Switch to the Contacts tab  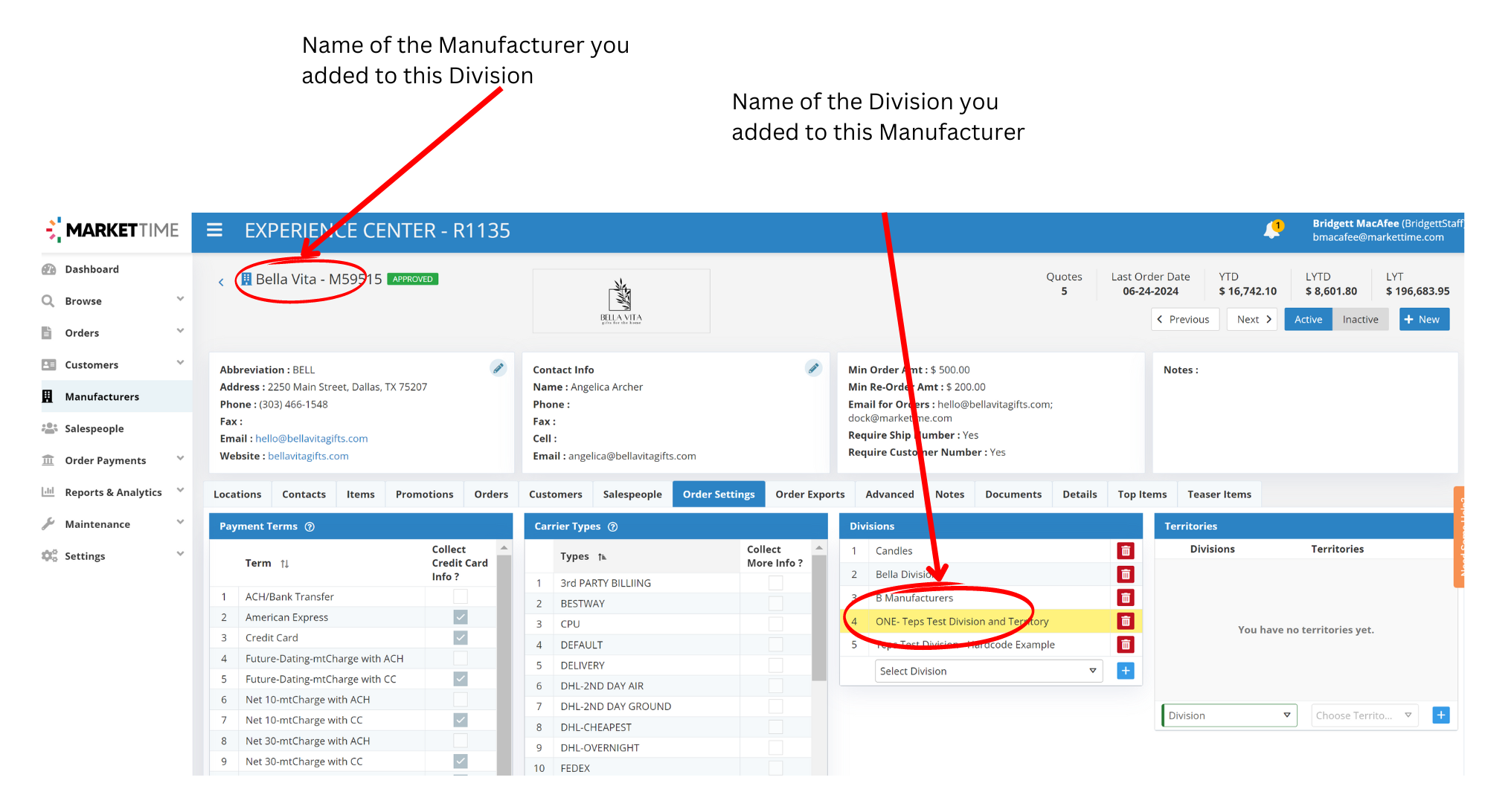click(304, 494)
